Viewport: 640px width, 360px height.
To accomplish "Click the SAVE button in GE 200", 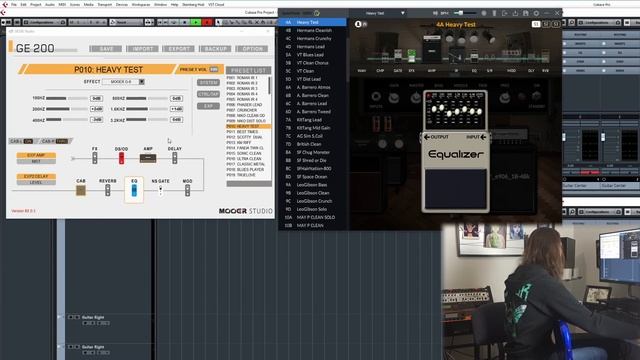I will coord(106,49).
